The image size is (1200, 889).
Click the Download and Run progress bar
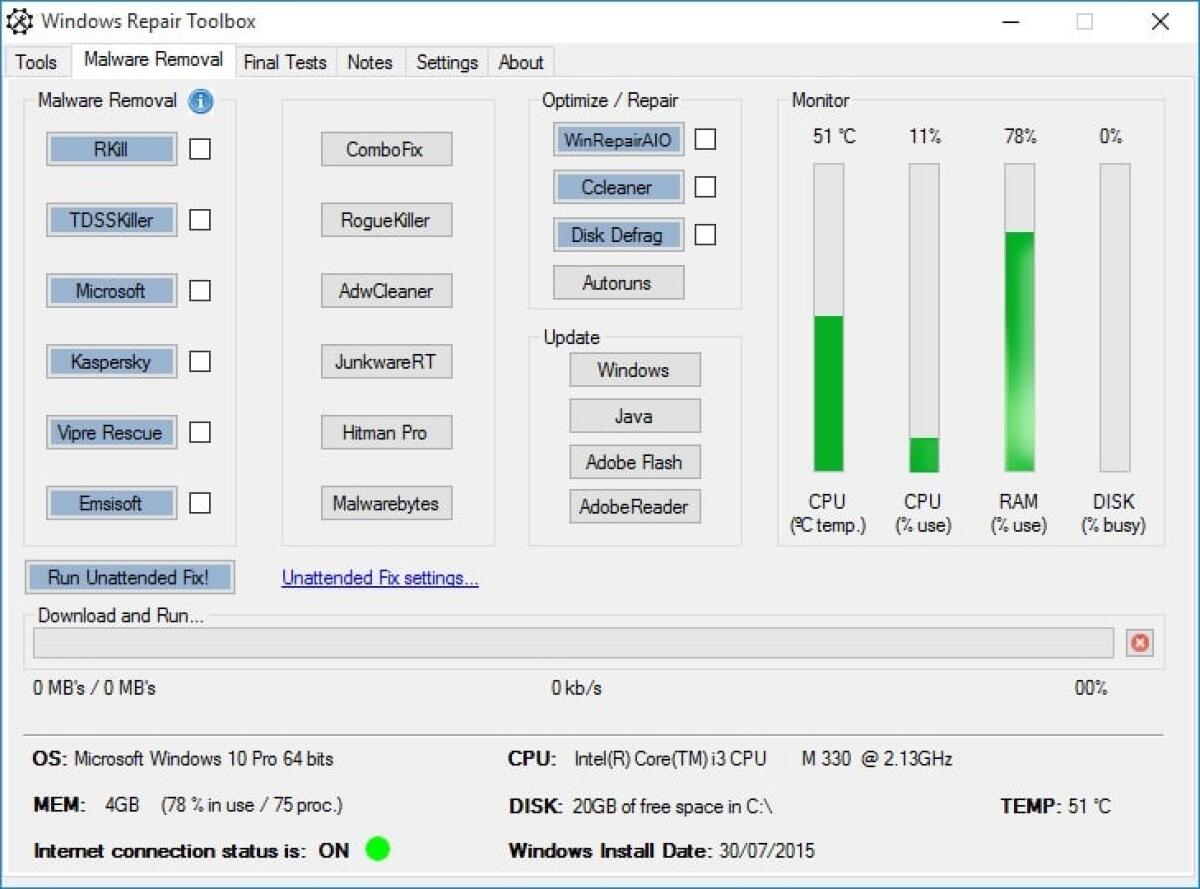coord(575,643)
